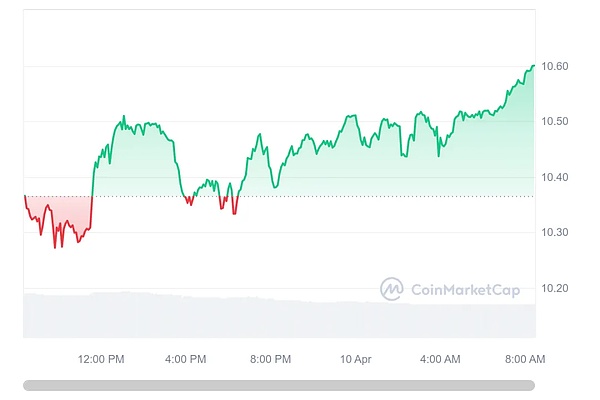Click the dotted opening-price baseline
The height and width of the screenshot is (400, 600).
point(300,196)
